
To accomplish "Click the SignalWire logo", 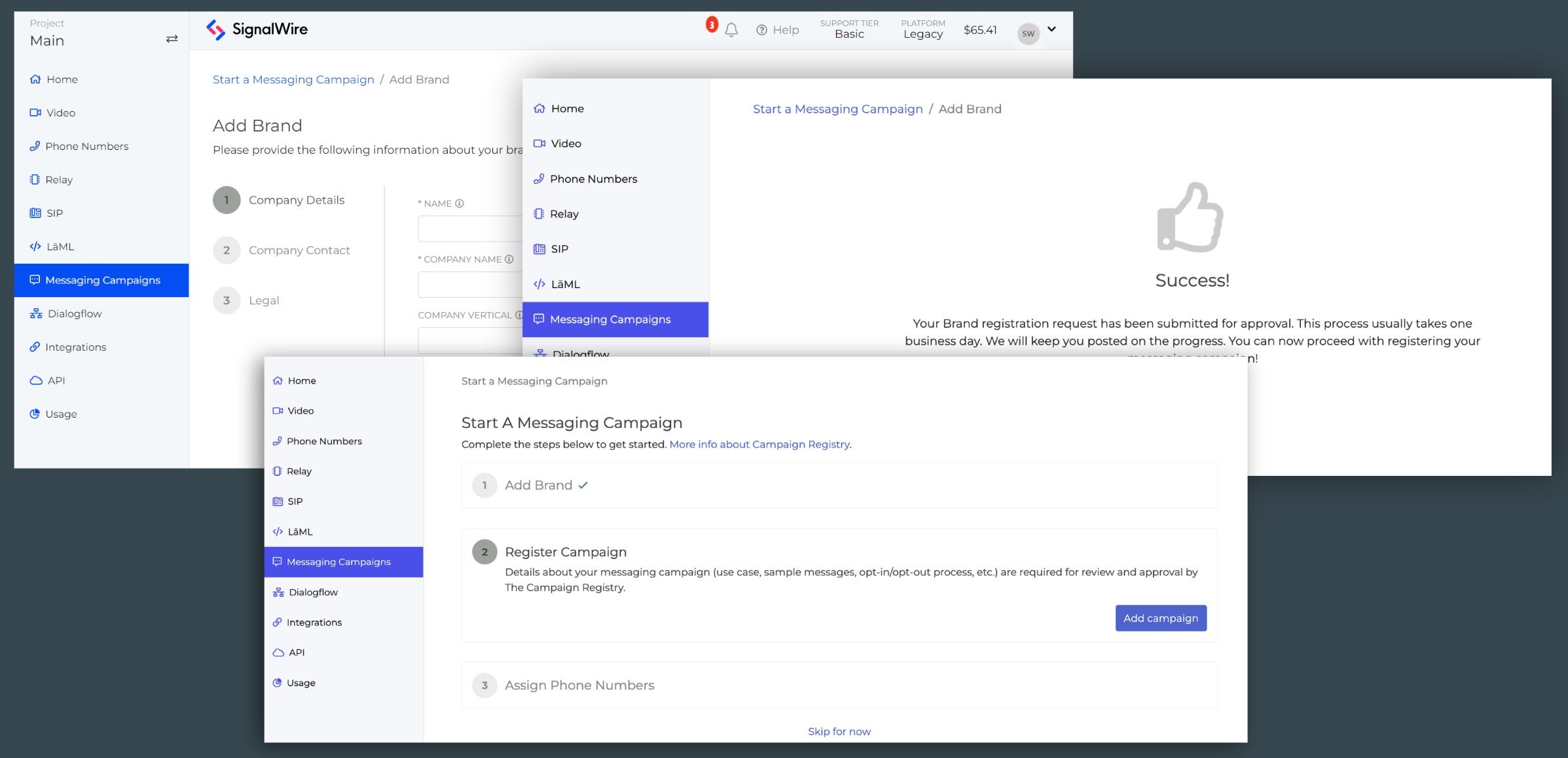I will click(257, 29).
